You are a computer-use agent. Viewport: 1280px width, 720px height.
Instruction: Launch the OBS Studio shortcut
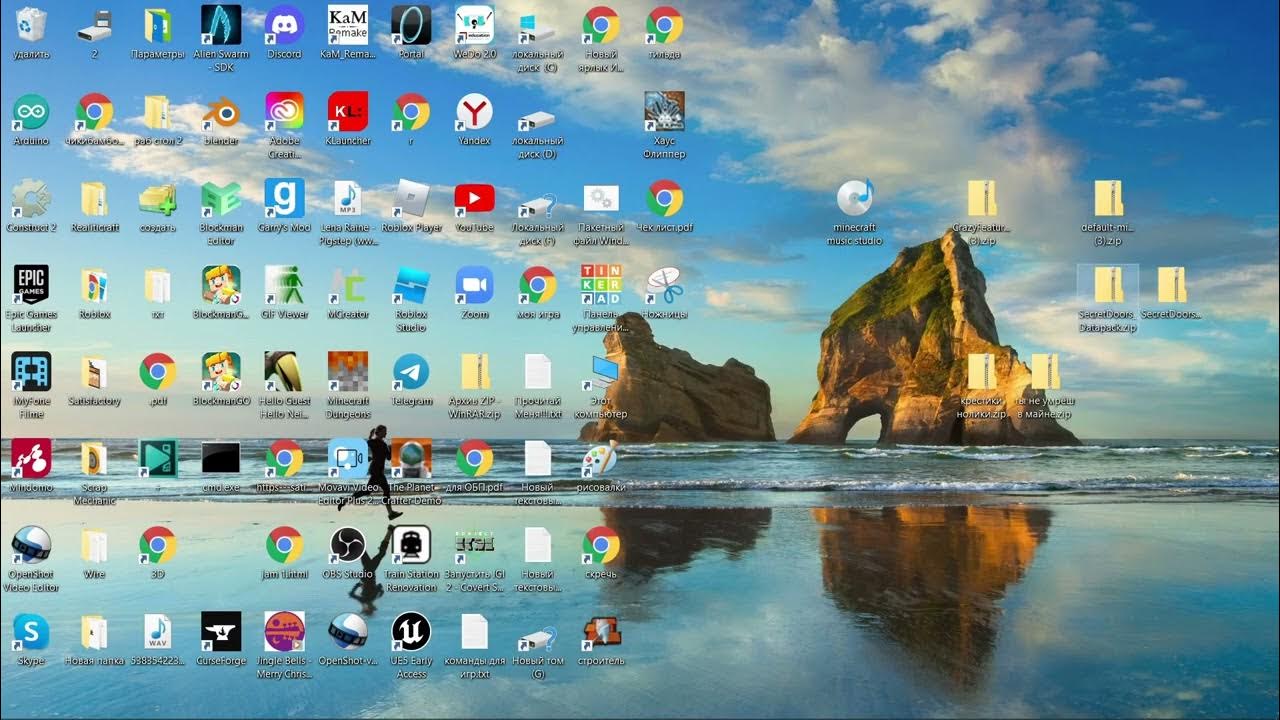(x=347, y=545)
